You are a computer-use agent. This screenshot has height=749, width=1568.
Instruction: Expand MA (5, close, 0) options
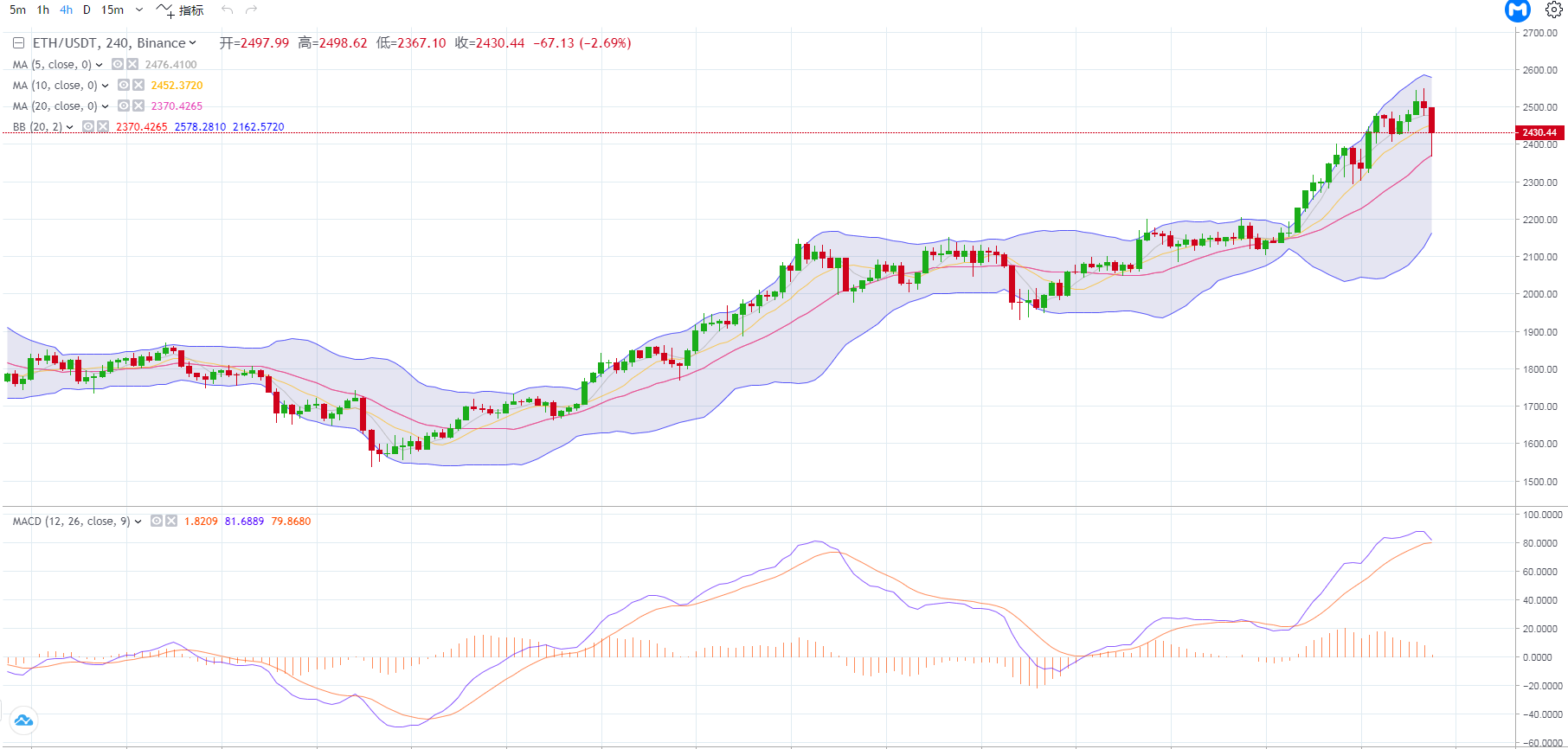tap(100, 65)
